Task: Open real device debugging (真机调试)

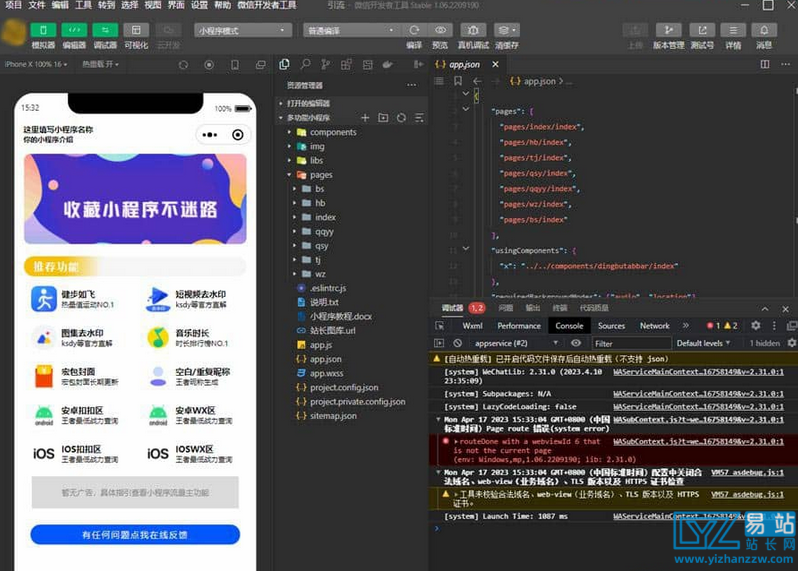Action: tap(473, 30)
